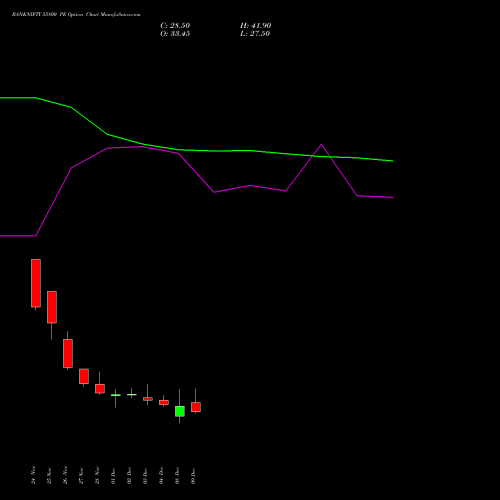Select the 02 Dec date label
The width and height of the screenshot is (500, 500).
pos(129,475)
